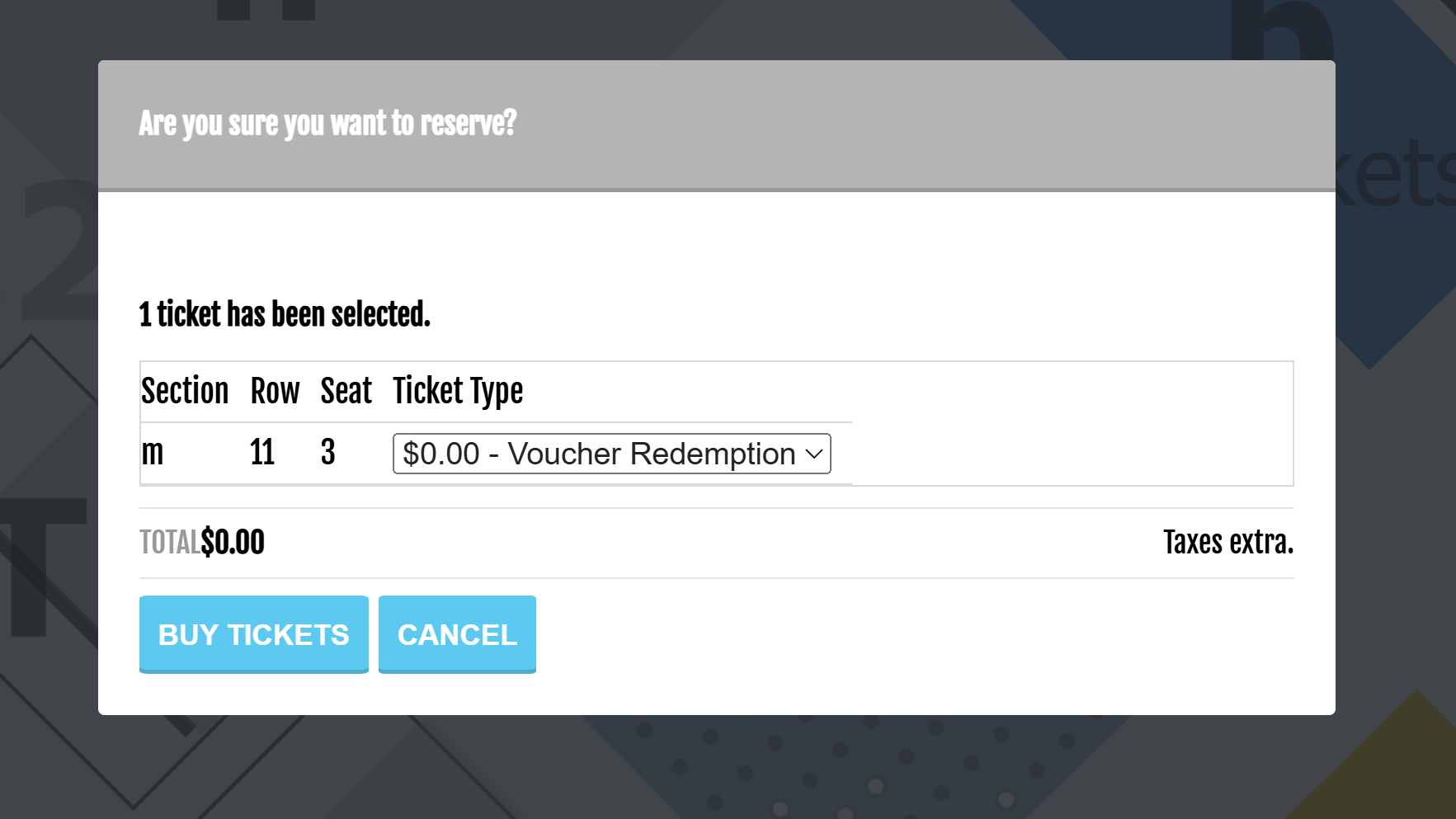The height and width of the screenshot is (819, 1456).
Task: Click the Section column header
Action: [x=185, y=391]
